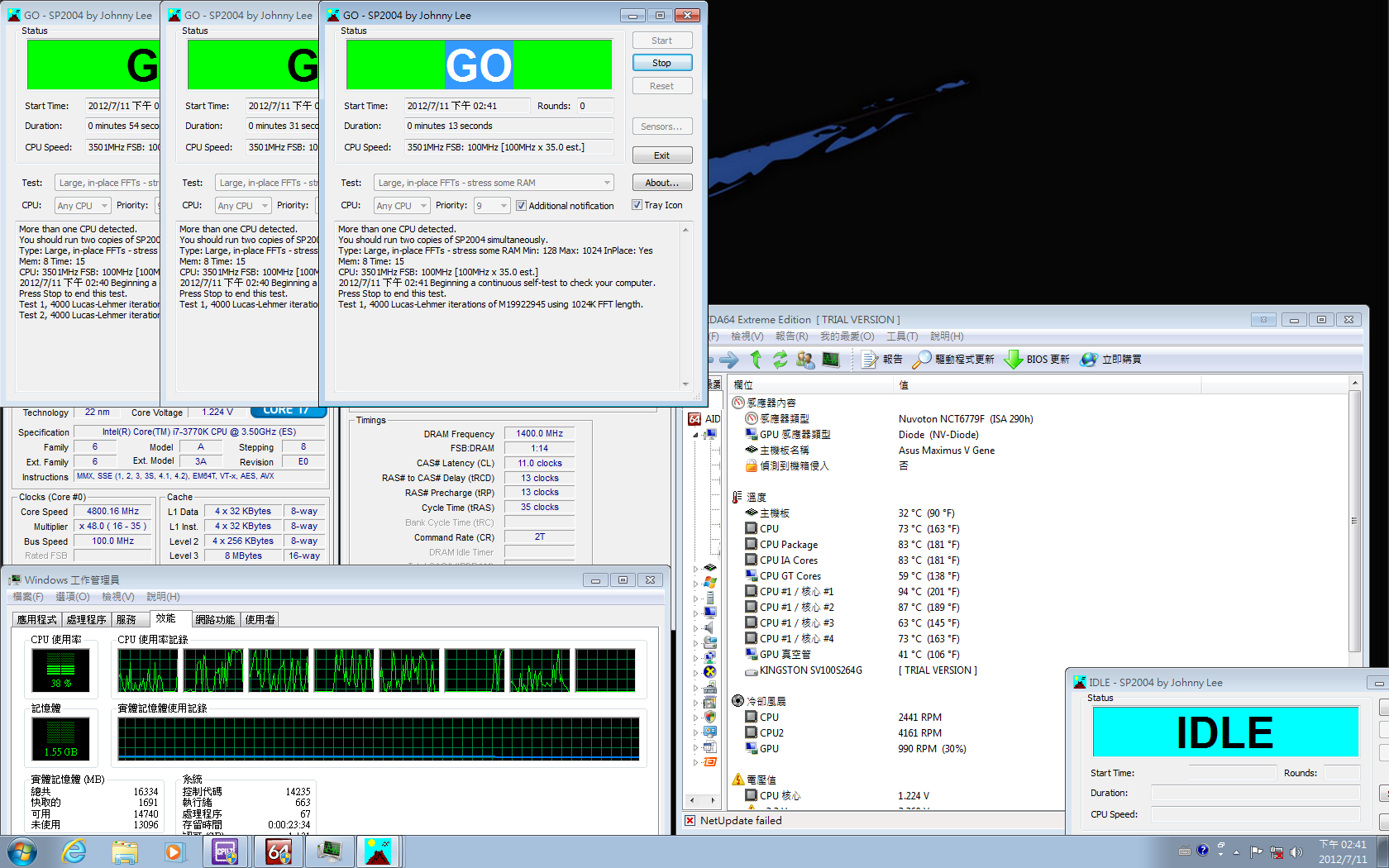Viewport: 1389px width, 868px height.
Task: Expand the motherboard tree node in AIDA64
Action: pos(695,568)
